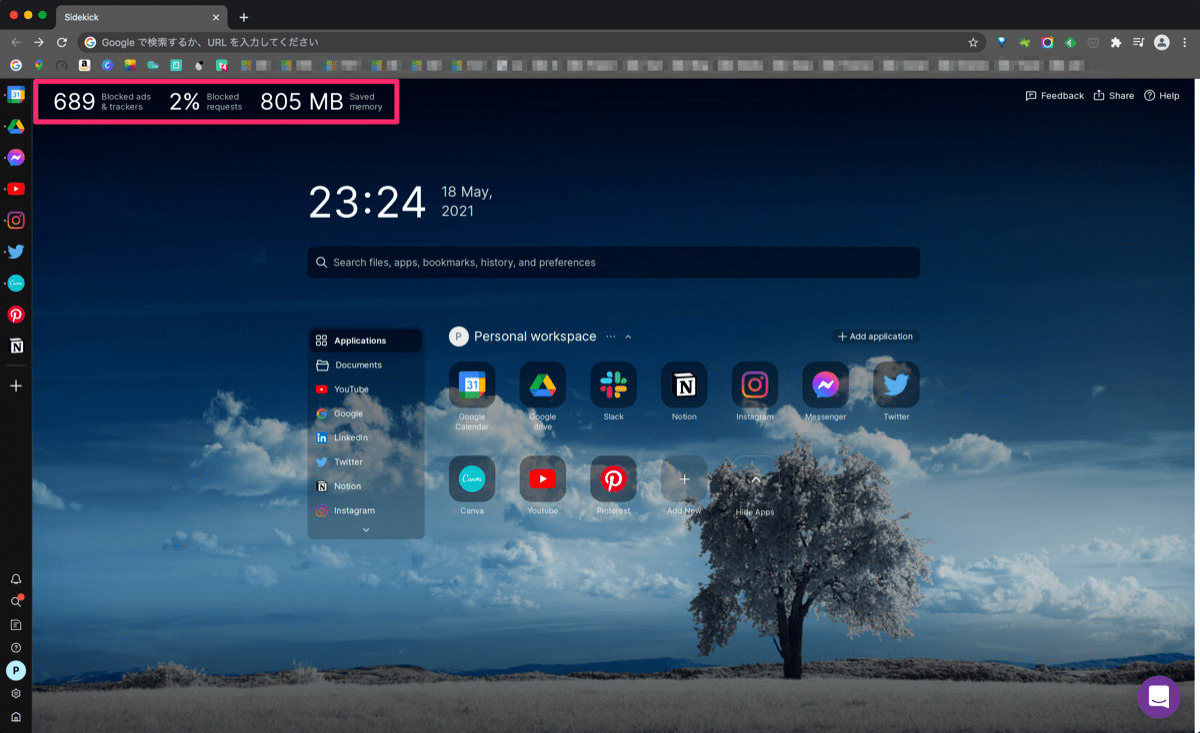
Task: Collapse the grid with Hide Apps
Action: click(x=755, y=480)
